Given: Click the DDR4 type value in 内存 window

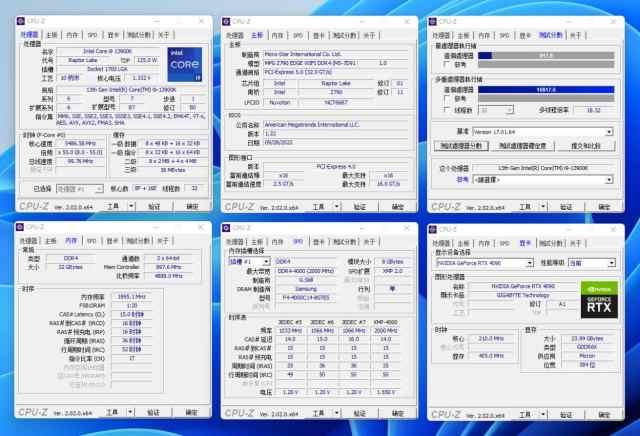Looking at the screenshot, I should [71, 258].
